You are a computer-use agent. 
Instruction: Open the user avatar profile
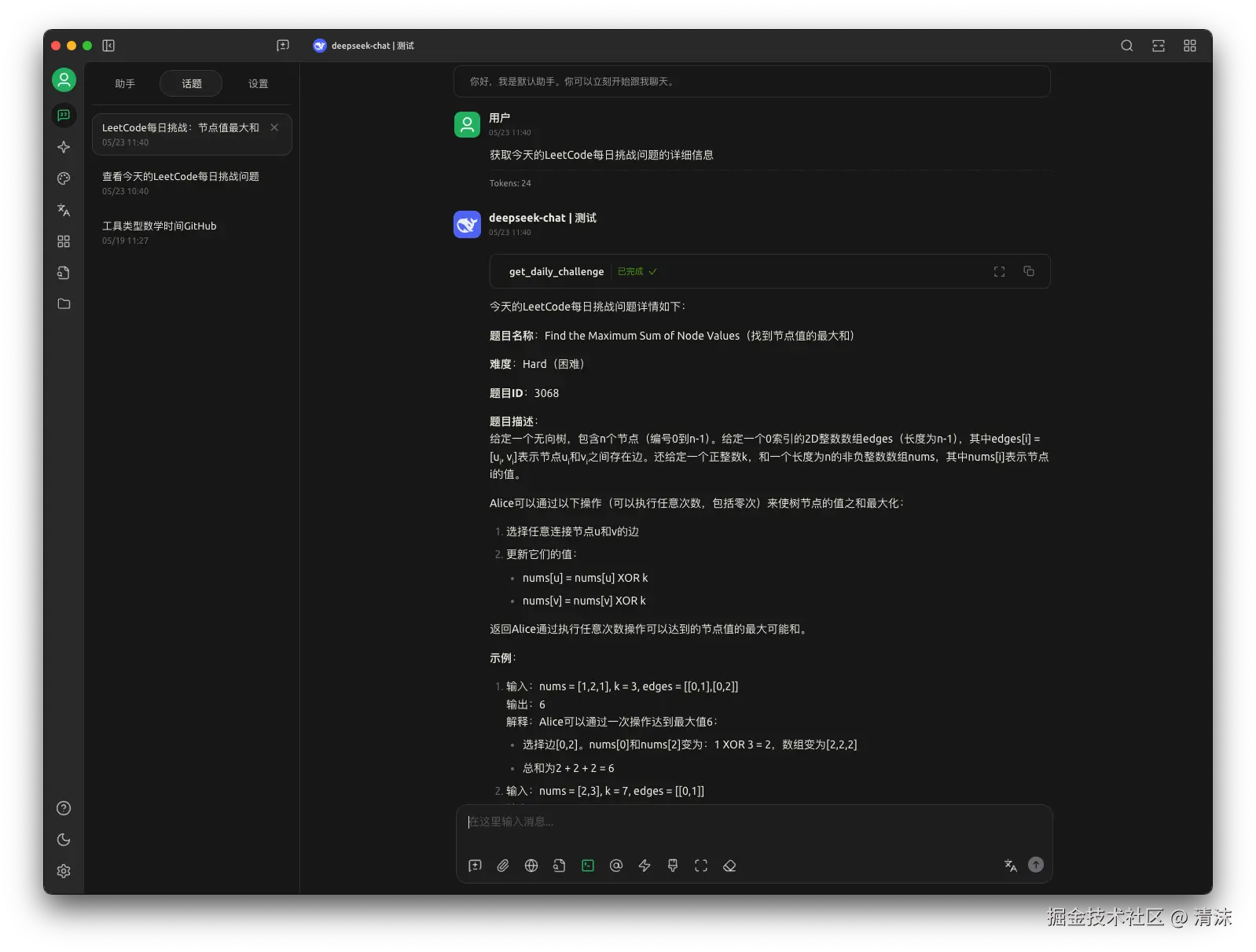coord(64,79)
